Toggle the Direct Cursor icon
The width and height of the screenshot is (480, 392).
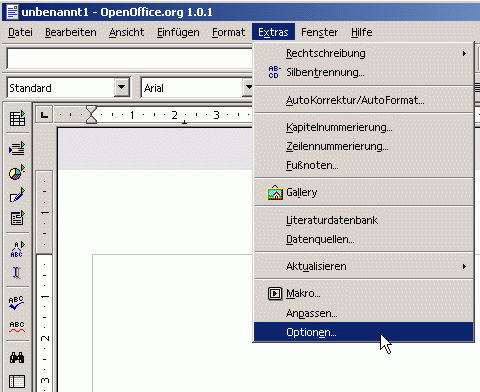point(17,273)
